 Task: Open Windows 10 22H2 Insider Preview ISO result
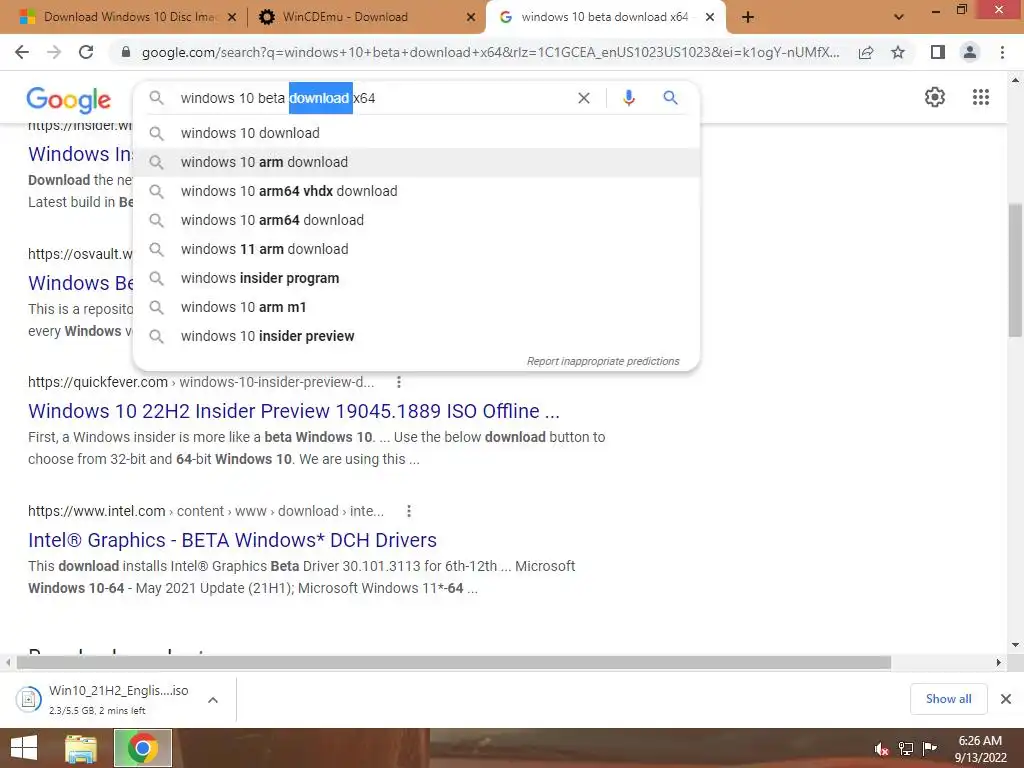[294, 411]
